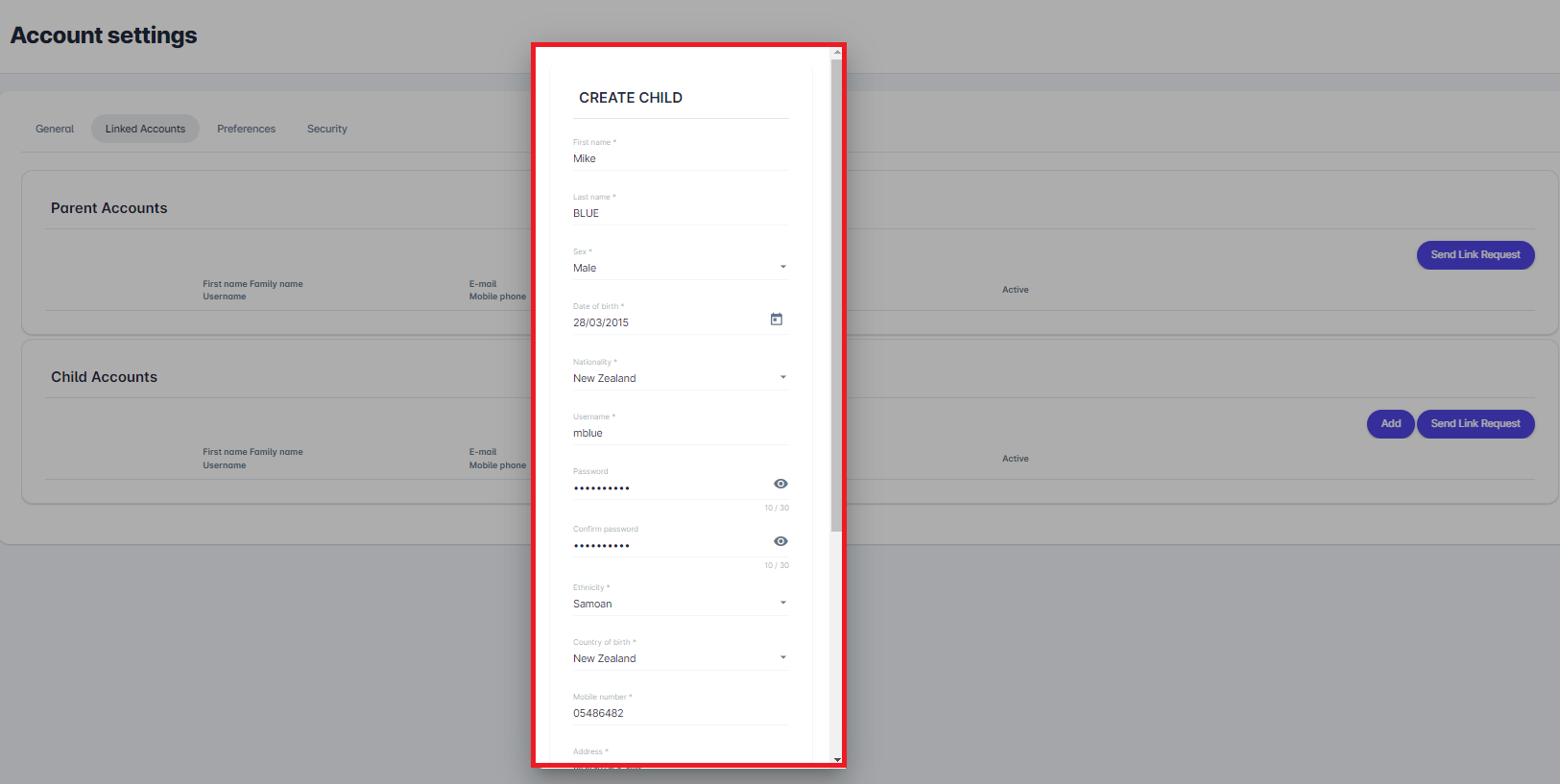Switch to the General tab

[x=55, y=129]
